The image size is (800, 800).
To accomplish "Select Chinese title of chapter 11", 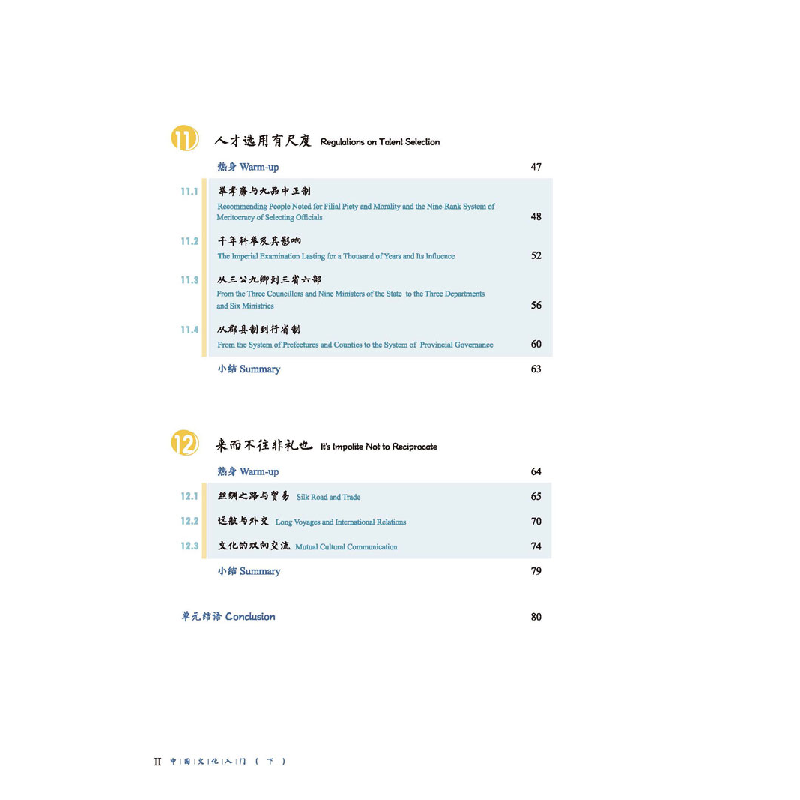I will click(x=263, y=140).
